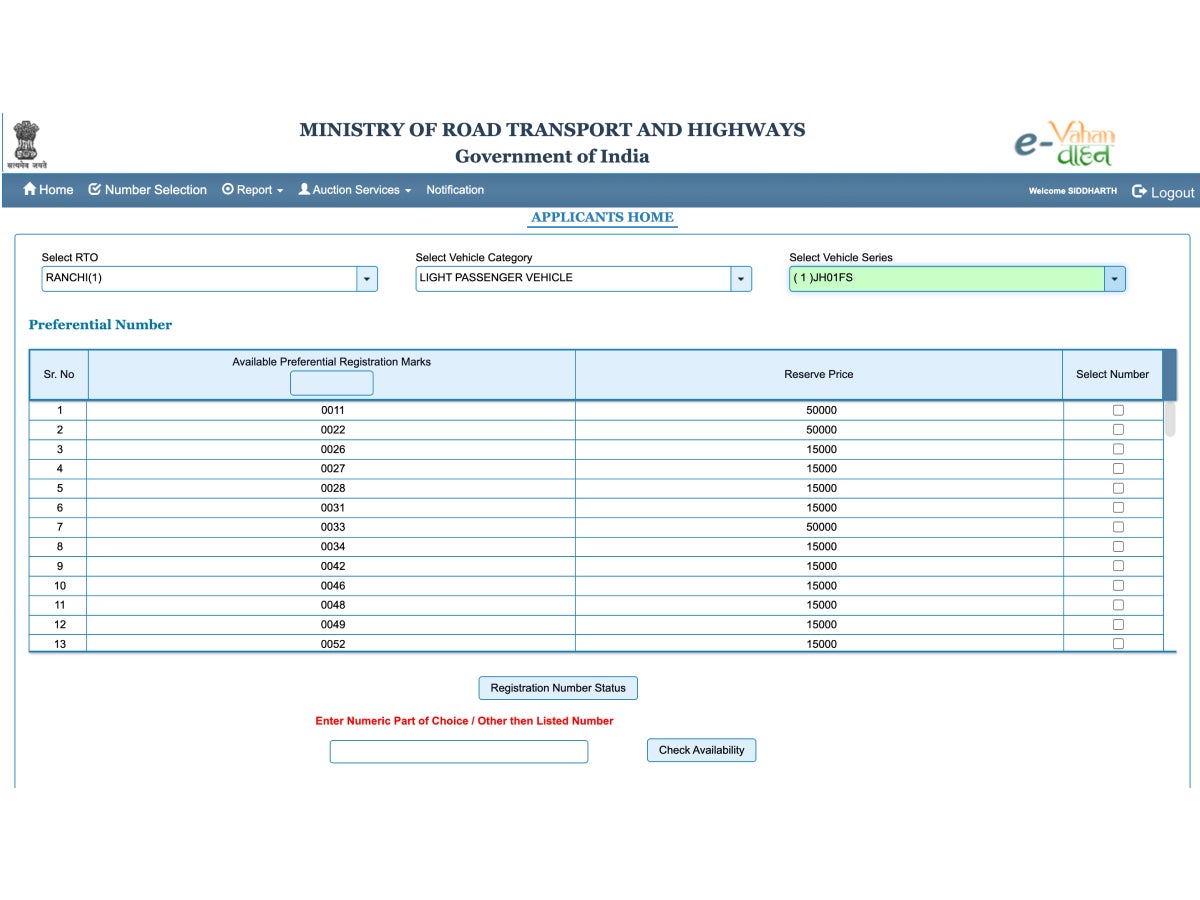Open the Select RTO dropdown
Screen dimensions: 1200x900
click(x=366, y=278)
